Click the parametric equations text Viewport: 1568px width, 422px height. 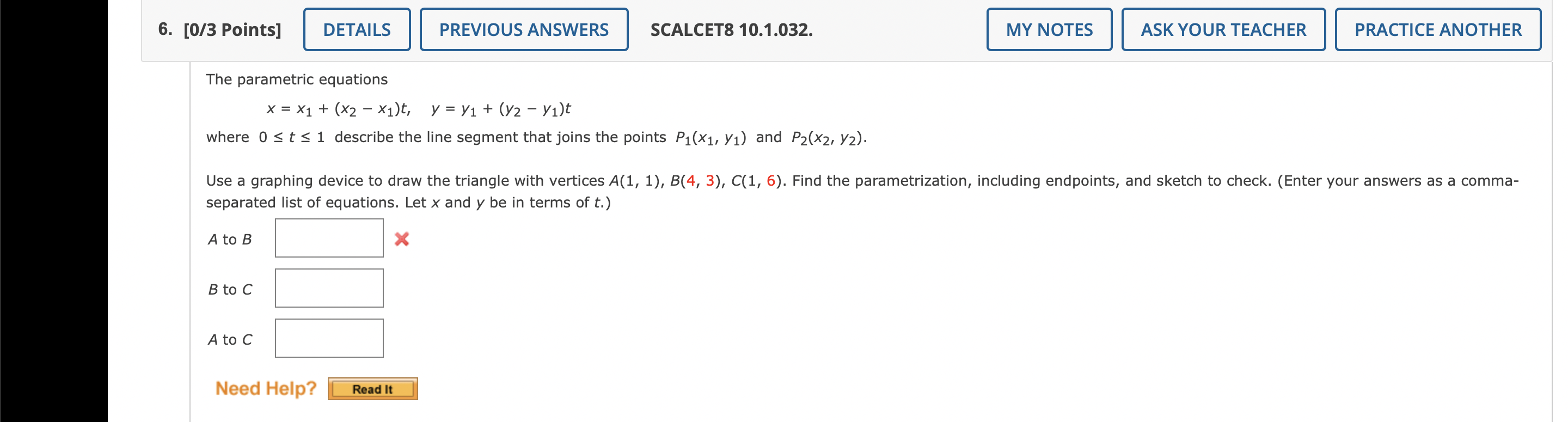click(297, 78)
